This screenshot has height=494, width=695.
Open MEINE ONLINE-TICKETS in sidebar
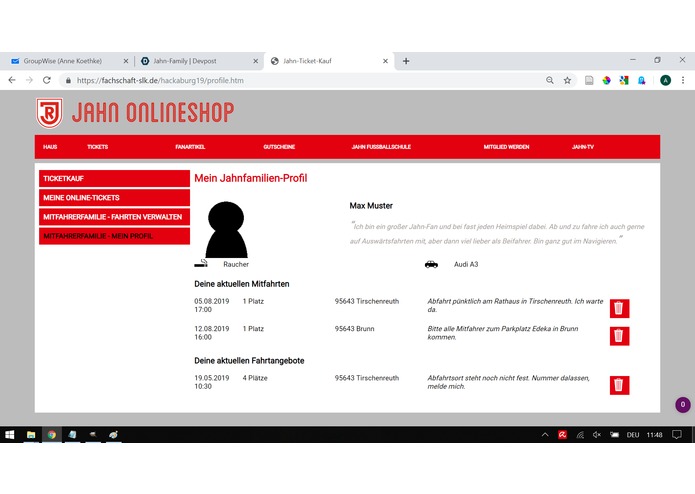coord(114,198)
